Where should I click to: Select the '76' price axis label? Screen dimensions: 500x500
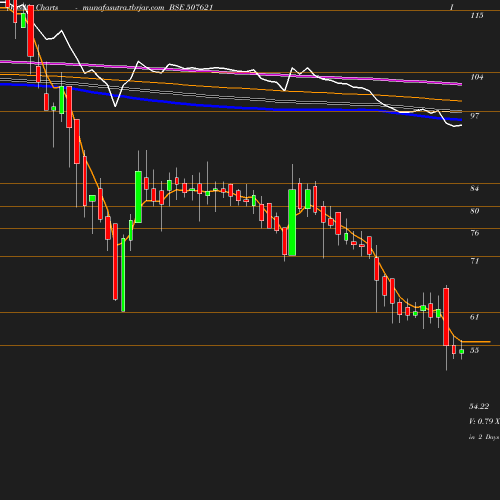475,233
